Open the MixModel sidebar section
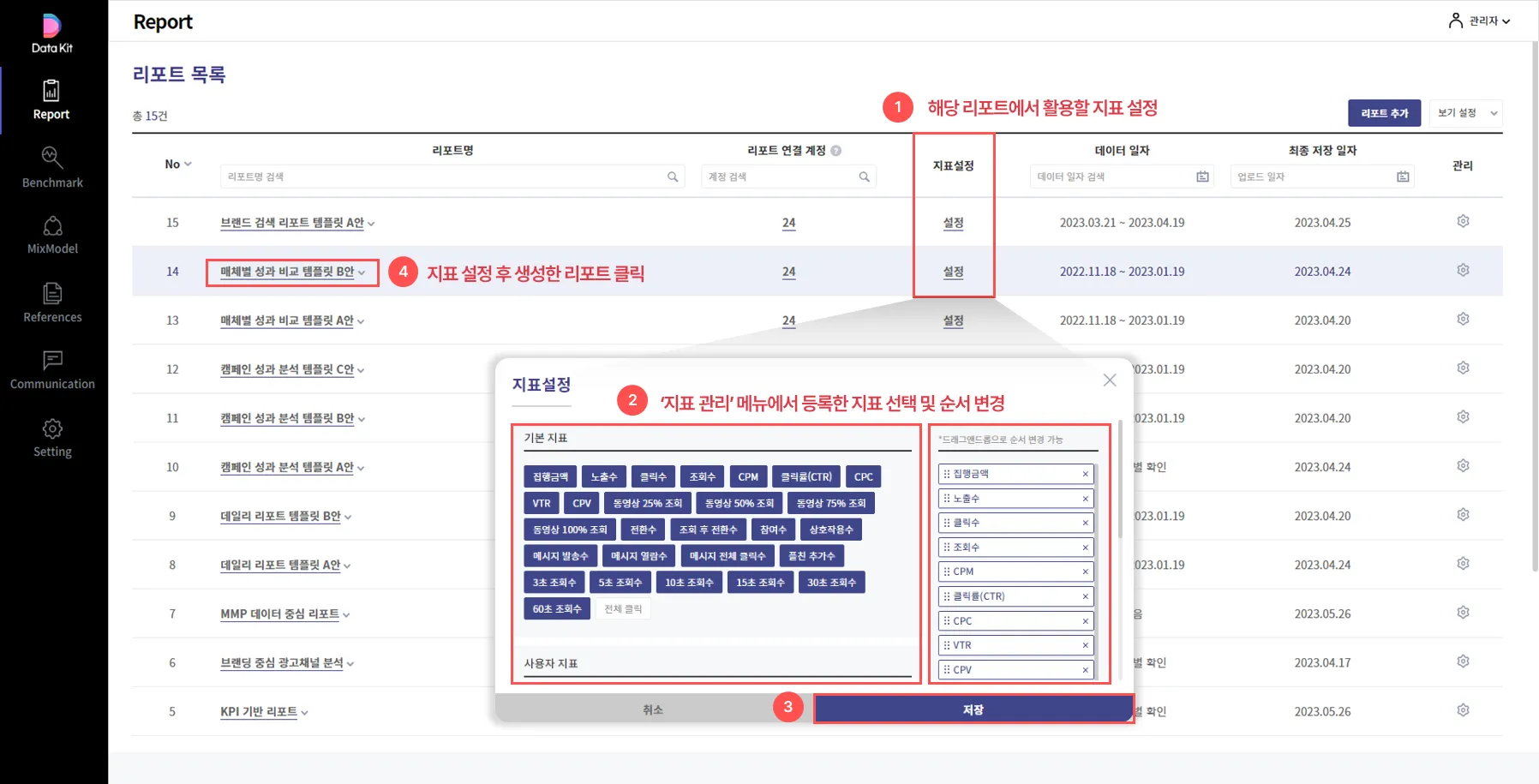 pos(52,236)
